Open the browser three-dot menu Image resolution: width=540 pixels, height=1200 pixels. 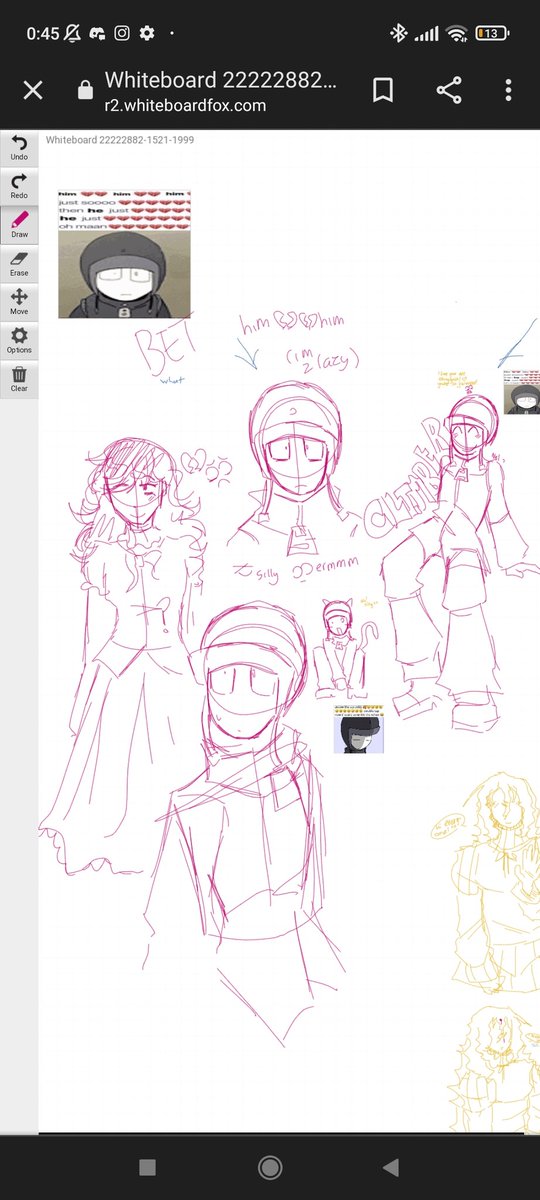(509, 91)
